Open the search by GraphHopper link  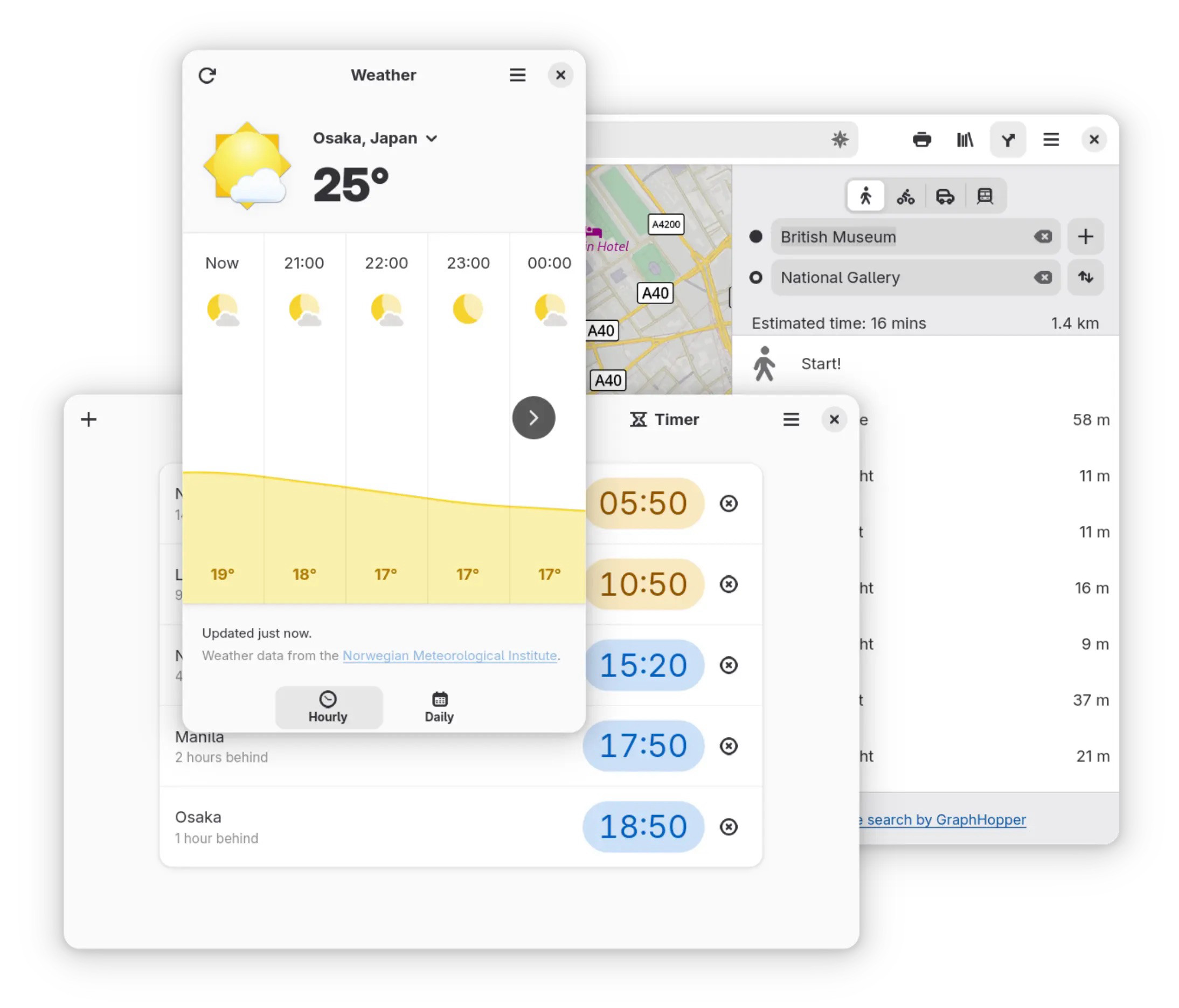pyautogui.click(x=945, y=819)
